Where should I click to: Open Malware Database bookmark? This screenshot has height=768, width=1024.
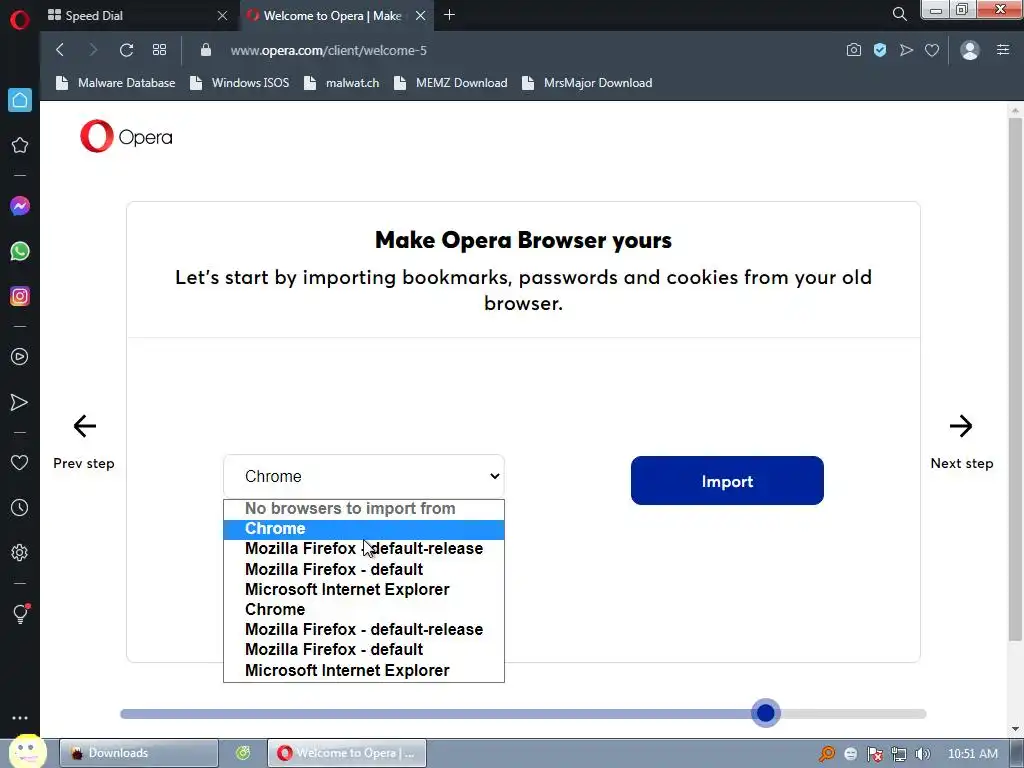[116, 83]
